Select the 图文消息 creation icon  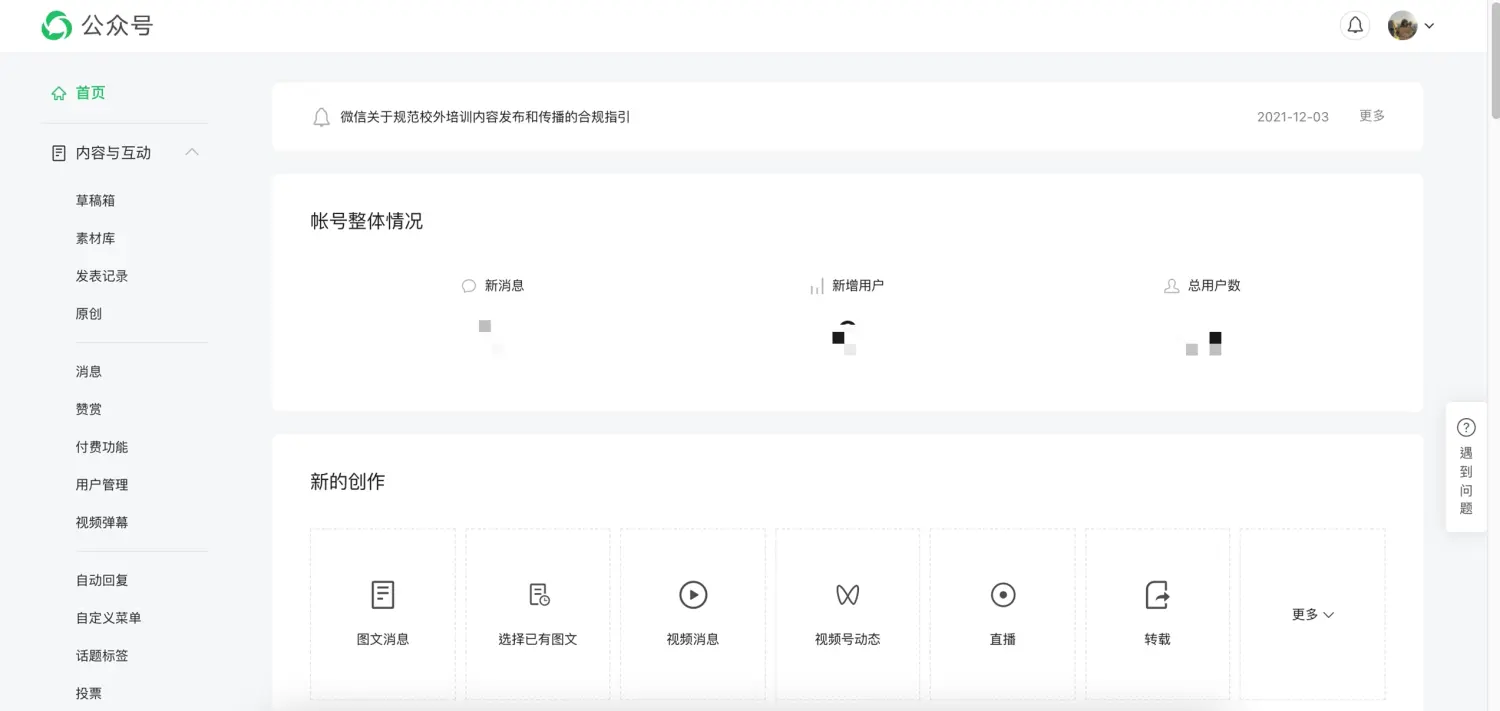[382, 593]
